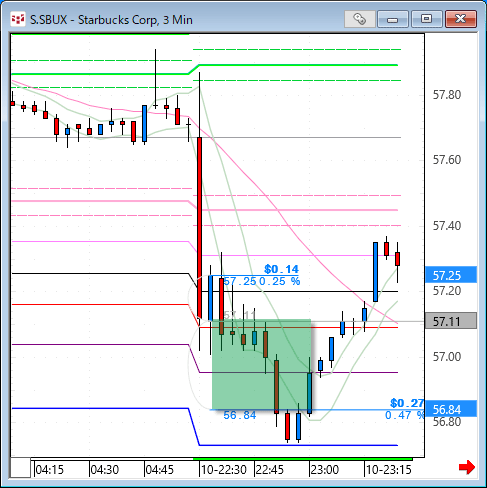
Task: Click the 10-23:15 time axis label
Action: click(389, 470)
